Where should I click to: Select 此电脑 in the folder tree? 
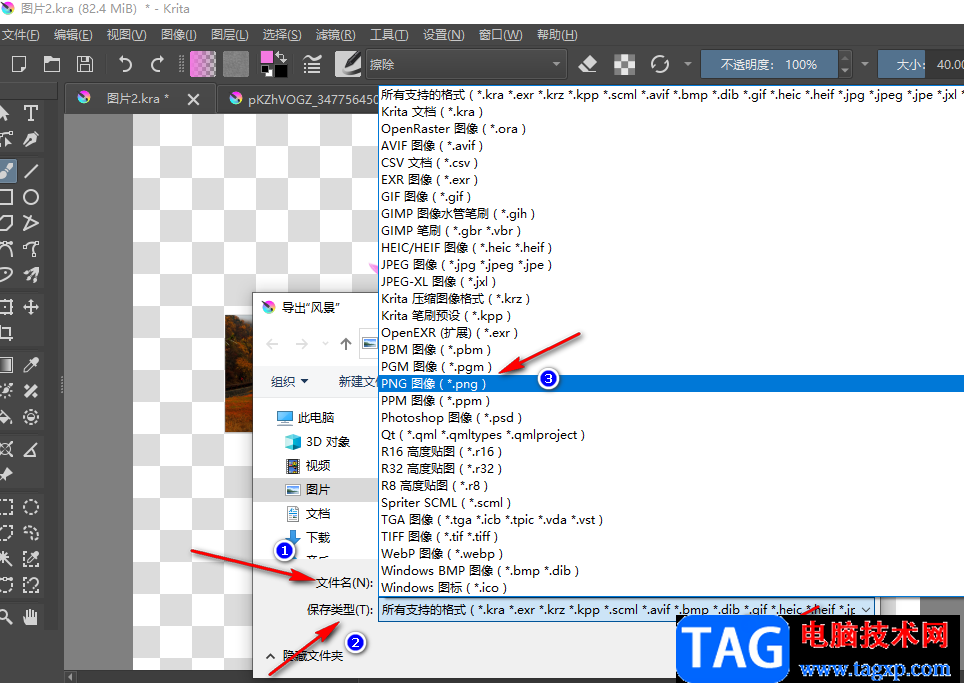[x=306, y=418]
